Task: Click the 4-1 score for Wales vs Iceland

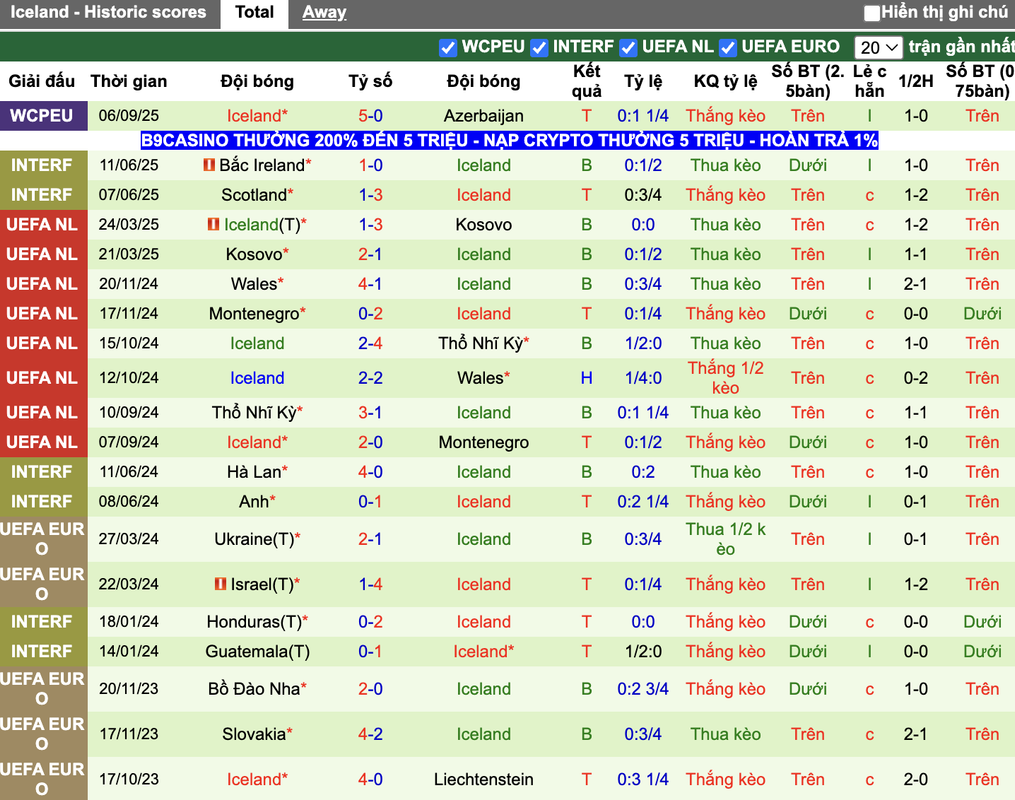Action: click(370, 284)
